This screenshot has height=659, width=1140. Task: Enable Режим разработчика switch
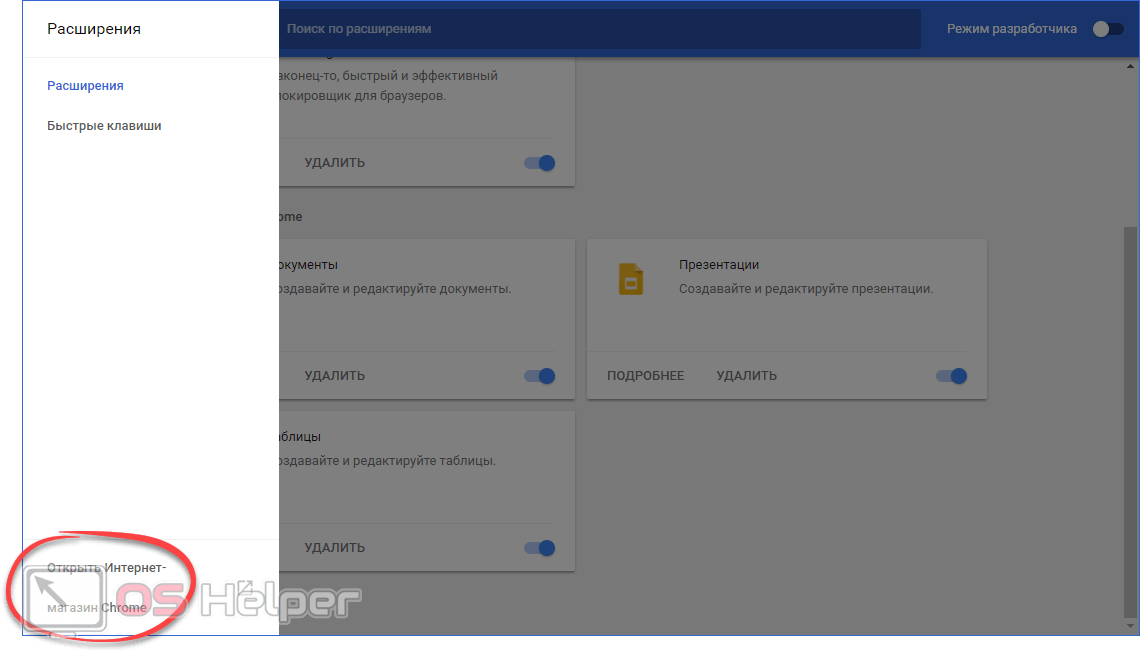pos(1108,29)
